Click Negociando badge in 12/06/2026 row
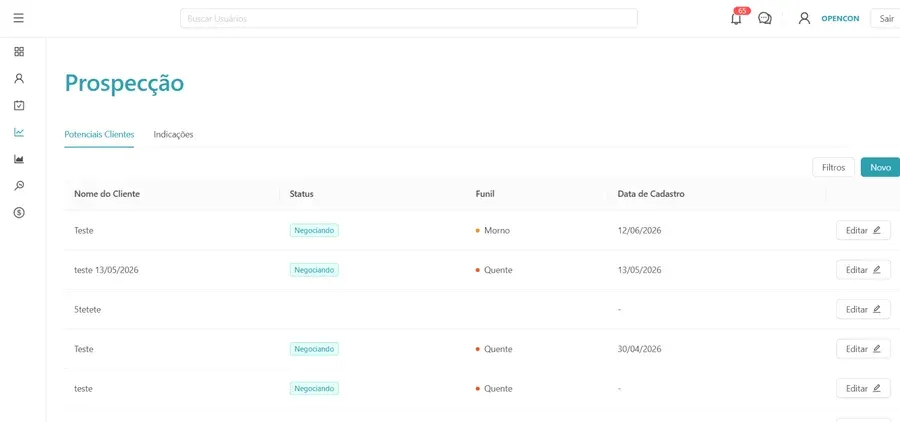This screenshot has height=422, width=900. tap(314, 230)
